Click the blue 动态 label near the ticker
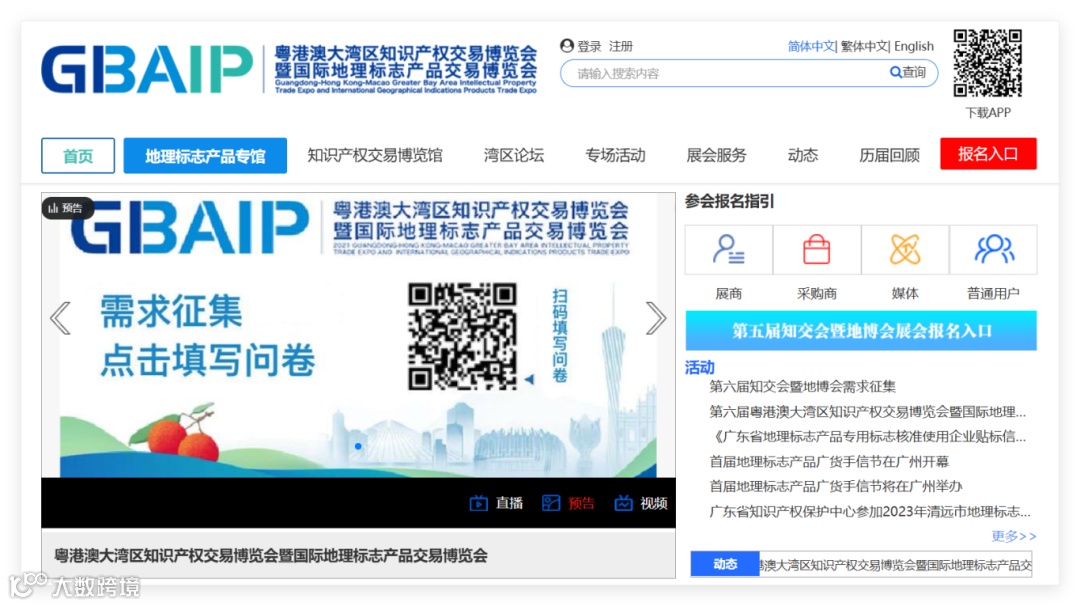This screenshot has width=1080, height=606. click(725, 564)
